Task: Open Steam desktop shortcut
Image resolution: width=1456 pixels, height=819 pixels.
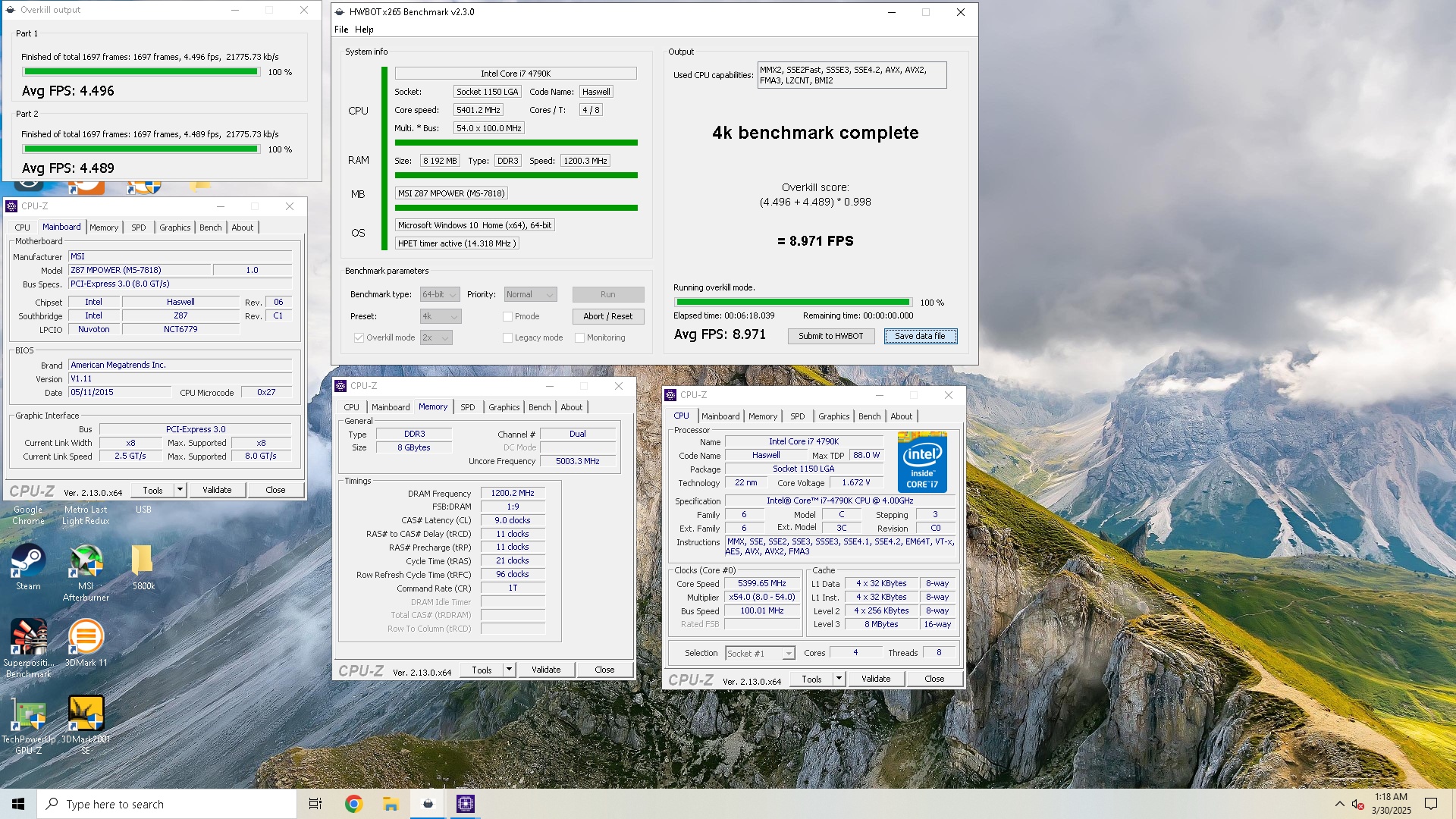Action: 28,567
